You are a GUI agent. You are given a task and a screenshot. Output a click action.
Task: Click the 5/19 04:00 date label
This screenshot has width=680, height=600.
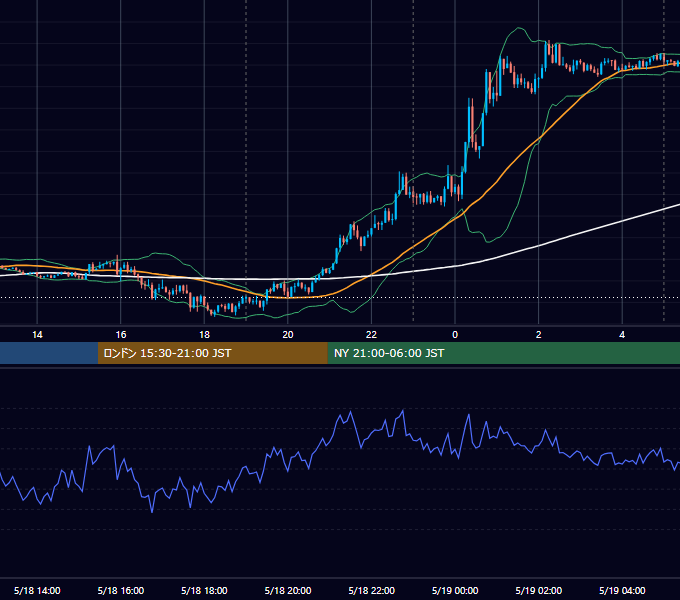click(x=622, y=590)
